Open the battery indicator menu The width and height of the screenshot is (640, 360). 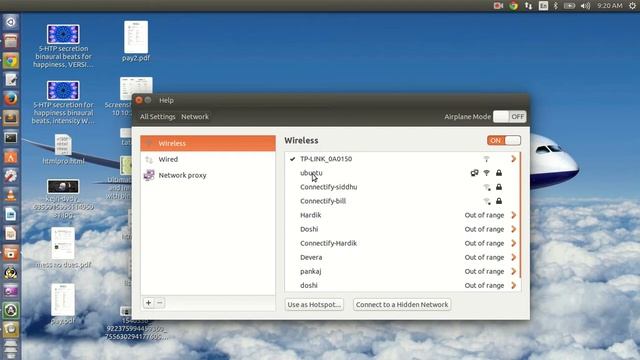click(569, 6)
